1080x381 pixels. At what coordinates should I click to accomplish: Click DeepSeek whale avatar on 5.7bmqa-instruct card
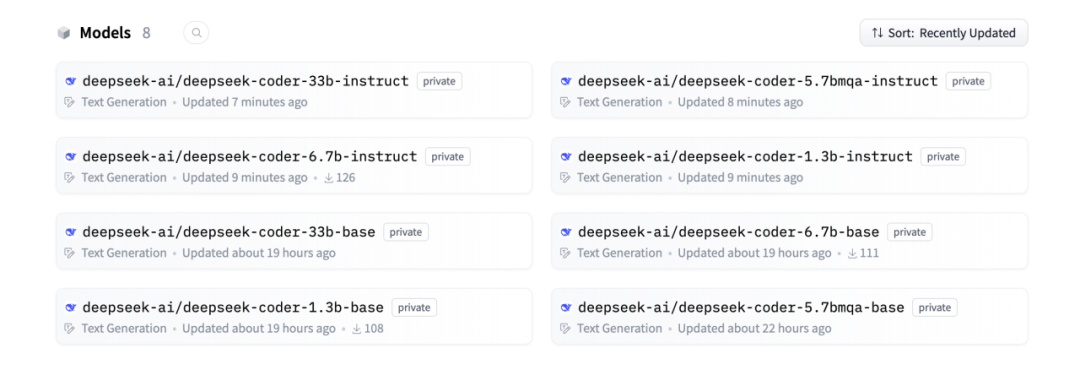click(x=566, y=81)
